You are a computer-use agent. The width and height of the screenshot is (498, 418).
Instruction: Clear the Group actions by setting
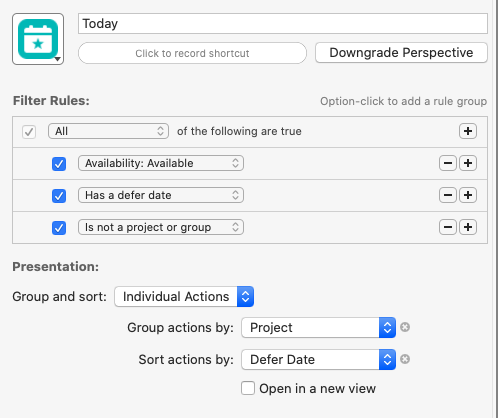tap(405, 327)
